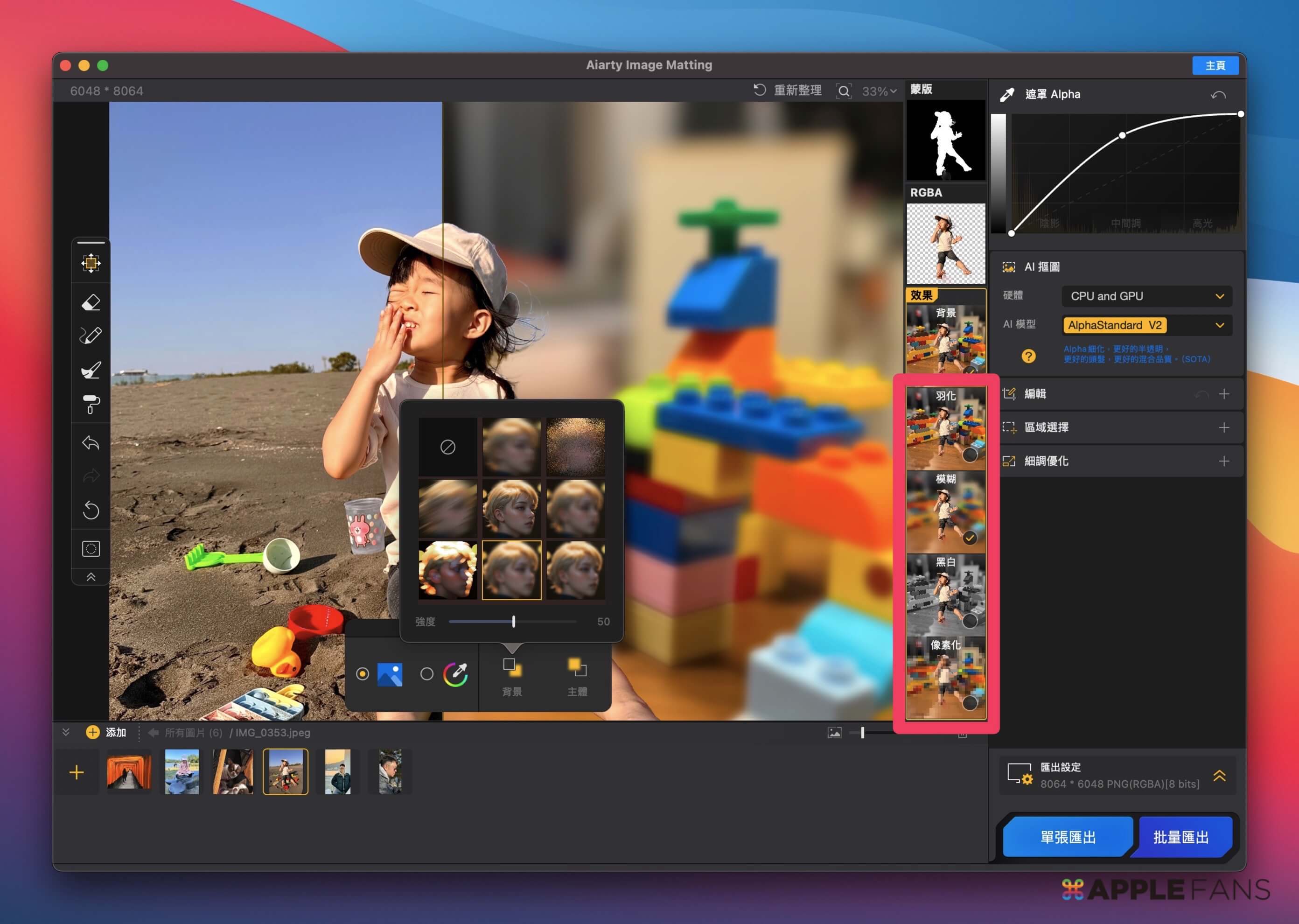
Task: Open the AI 模型 AlphaStandard V2 dropdown
Action: 1146,325
